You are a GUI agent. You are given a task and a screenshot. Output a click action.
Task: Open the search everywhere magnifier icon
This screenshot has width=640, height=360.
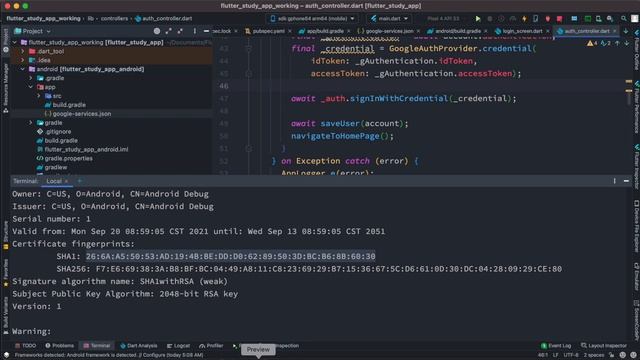click(624, 19)
